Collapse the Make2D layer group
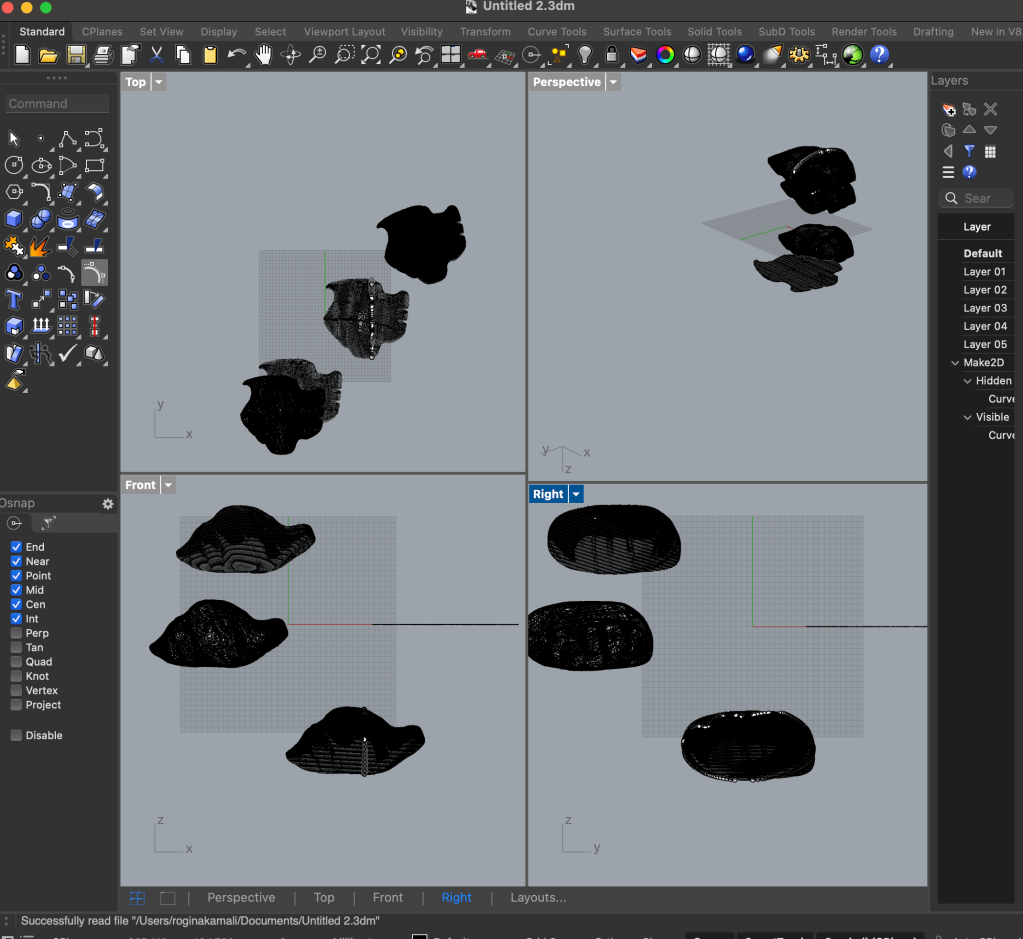This screenshot has width=1023, height=939. [x=955, y=363]
